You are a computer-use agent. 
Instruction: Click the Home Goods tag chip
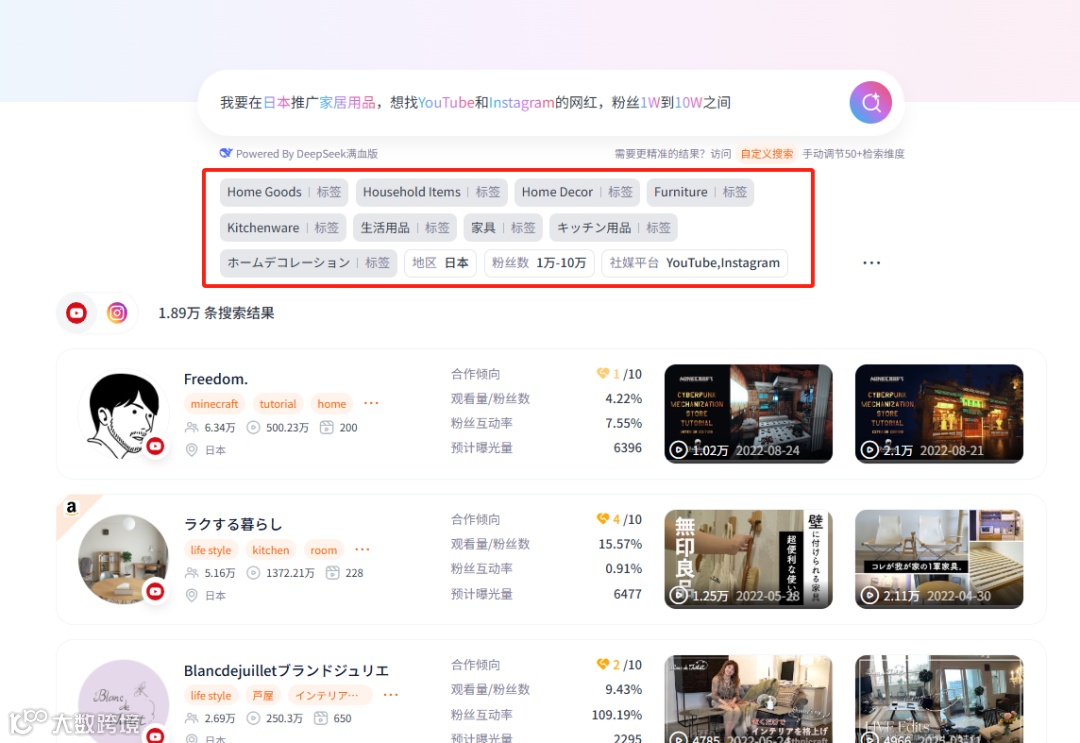(x=284, y=192)
